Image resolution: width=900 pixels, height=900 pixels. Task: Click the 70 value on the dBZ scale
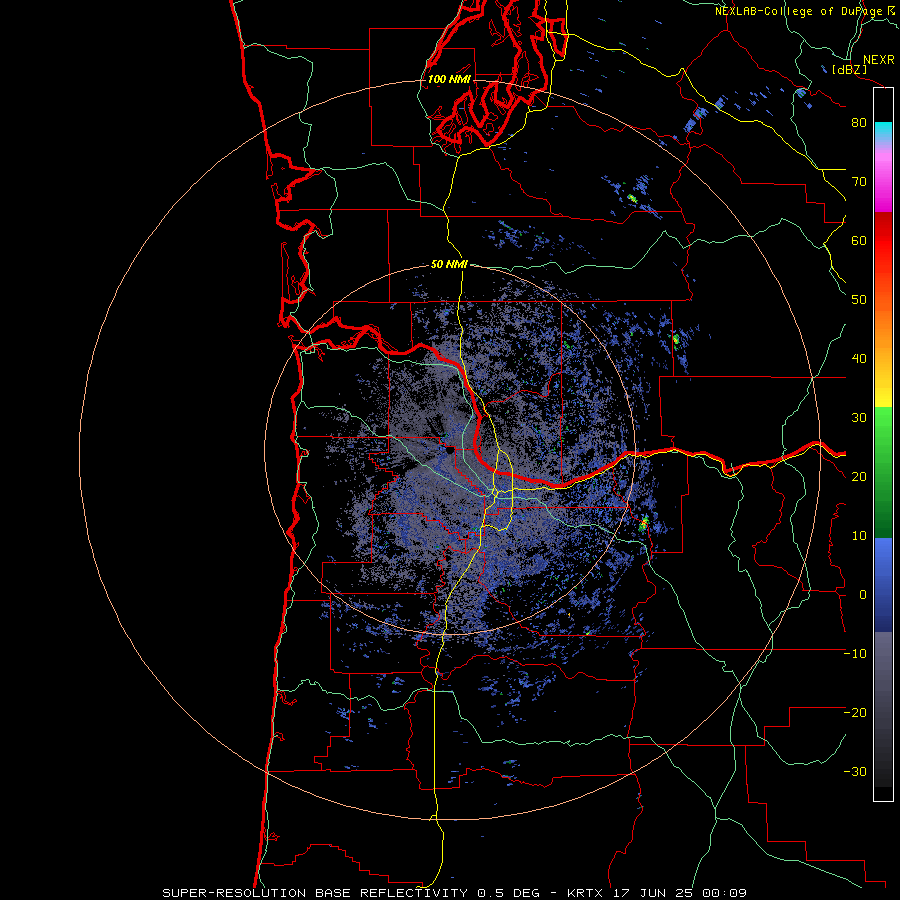point(859,182)
